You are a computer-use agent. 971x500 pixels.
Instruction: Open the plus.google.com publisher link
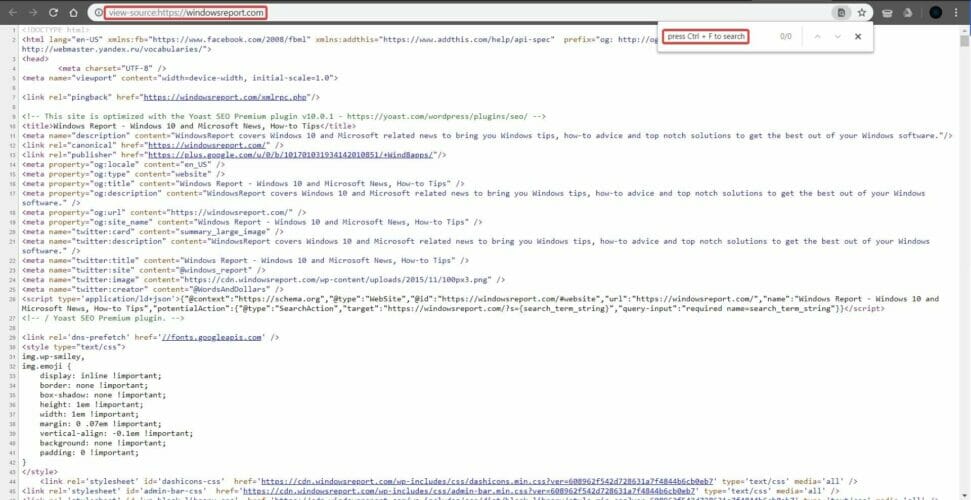[292, 154]
